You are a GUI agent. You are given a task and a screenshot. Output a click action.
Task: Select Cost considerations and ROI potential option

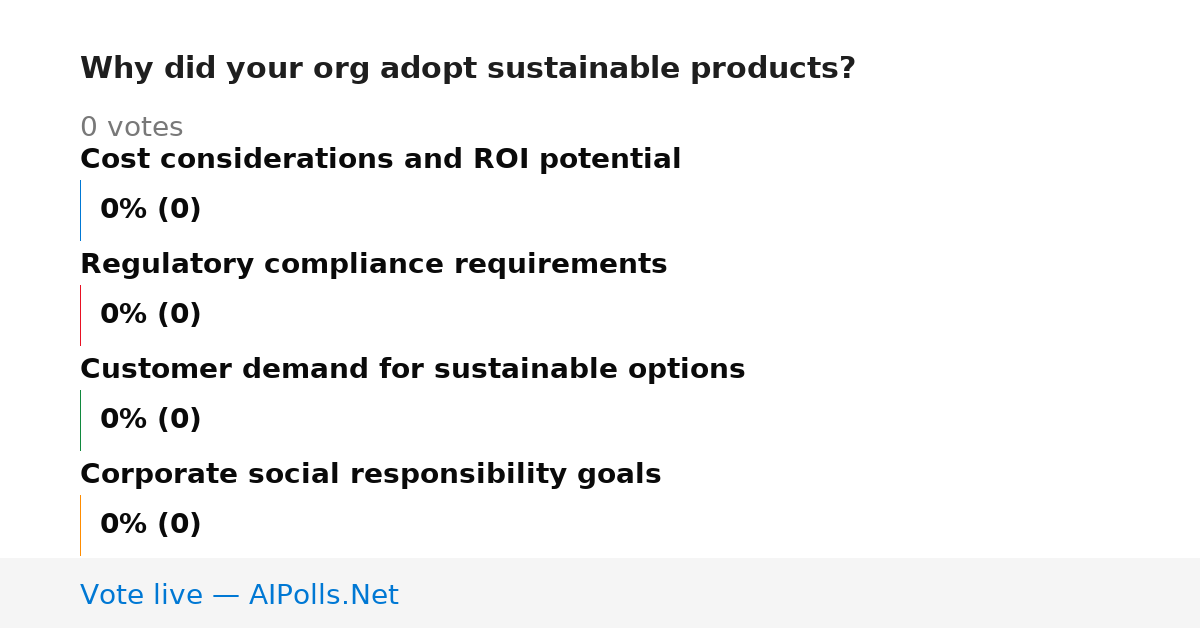click(380, 159)
